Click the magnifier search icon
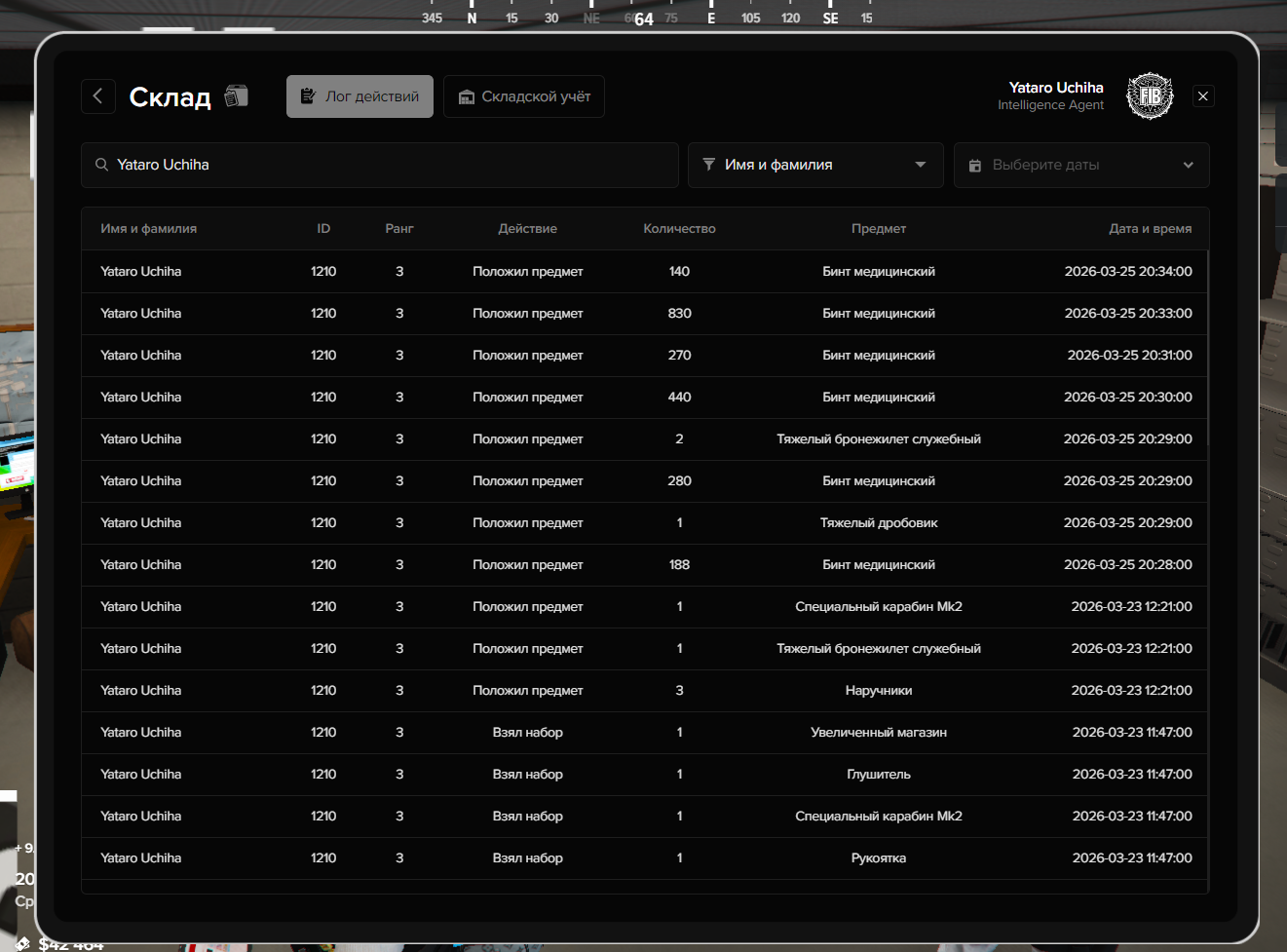The width and height of the screenshot is (1287, 952). point(101,165)
